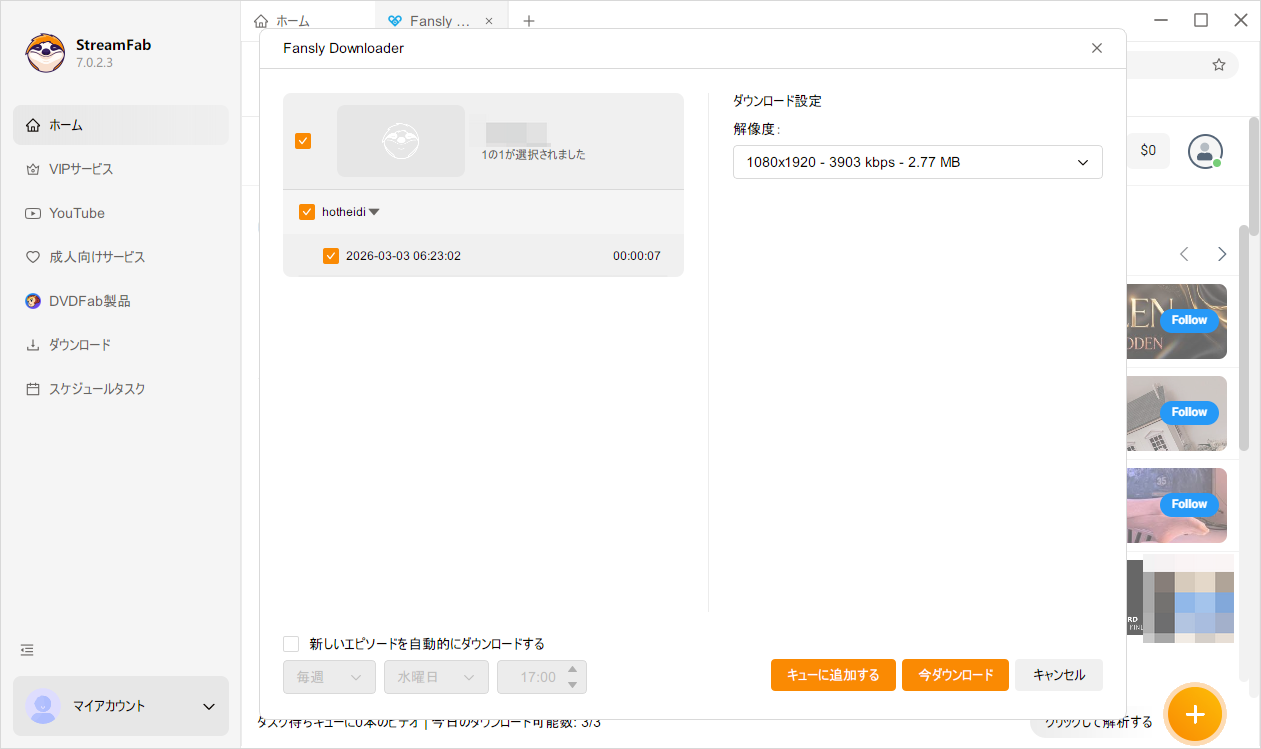Collapse the hotheidi episode list
Screen dimensions: 1261x749
click(x=374, y=211)
